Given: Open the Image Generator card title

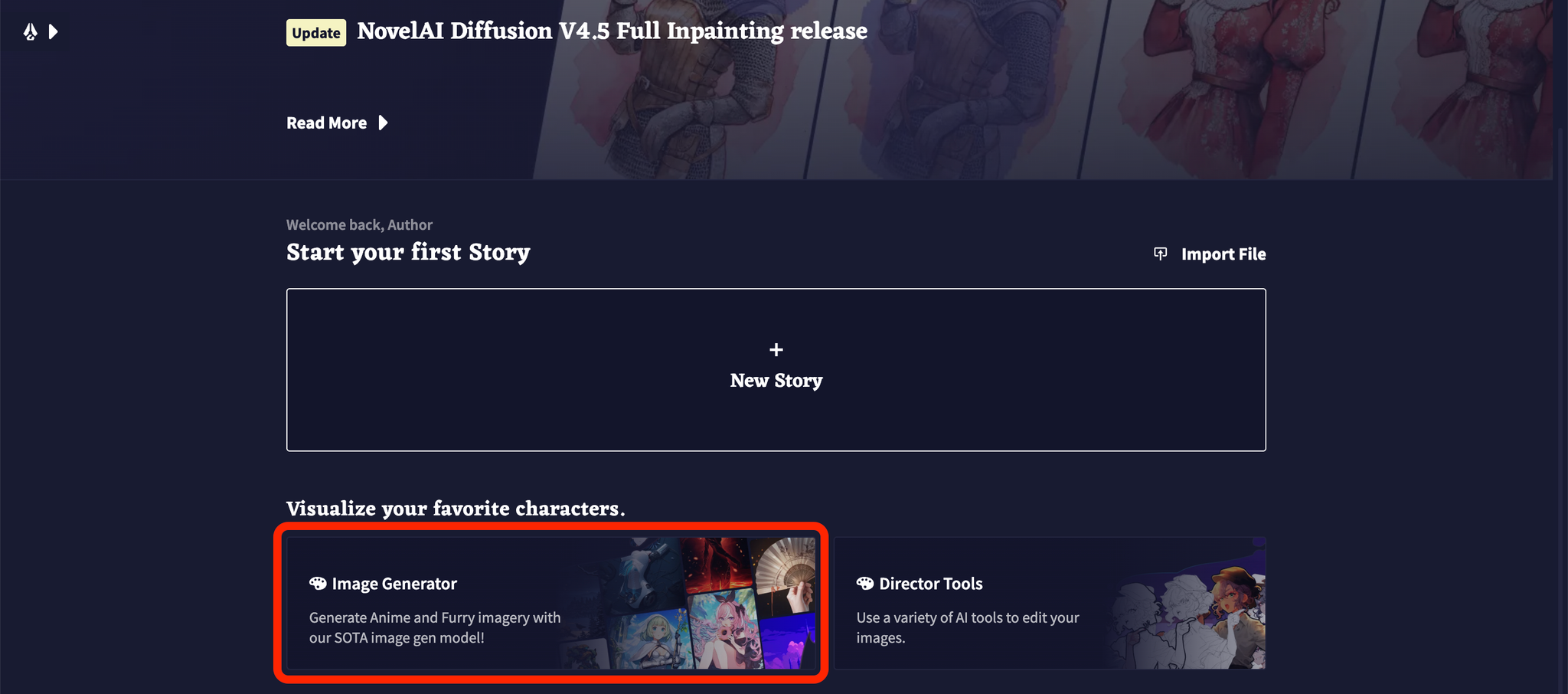Looking at the screenshot, I should (394, 584).
